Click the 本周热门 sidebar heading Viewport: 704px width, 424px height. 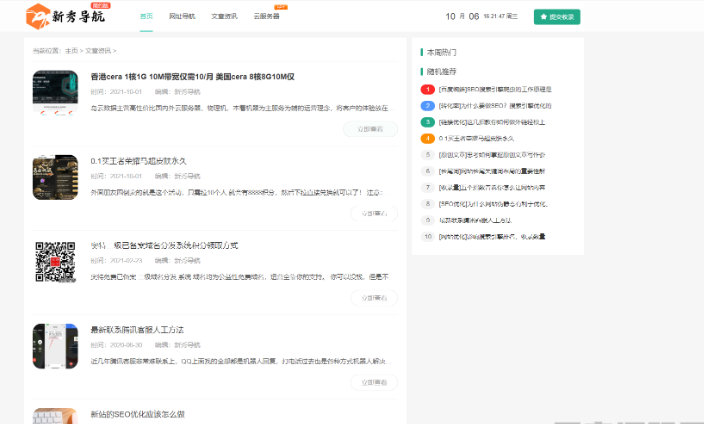pyautogui.click(x=441, y=52)
